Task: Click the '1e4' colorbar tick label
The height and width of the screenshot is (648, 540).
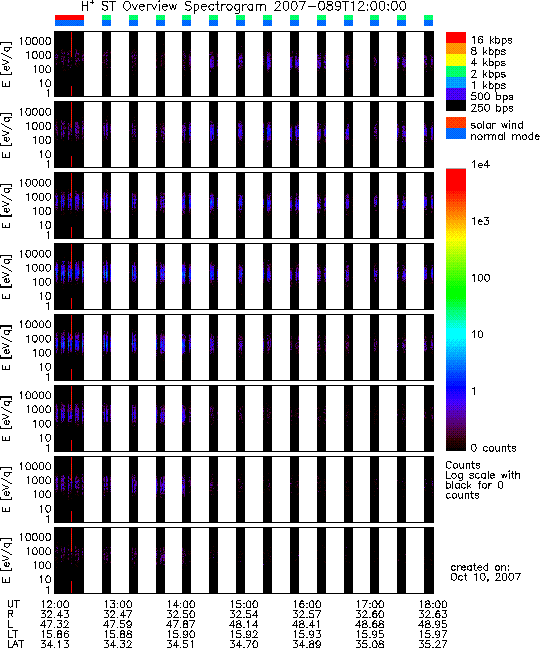Action: click(x=481, y=164)
